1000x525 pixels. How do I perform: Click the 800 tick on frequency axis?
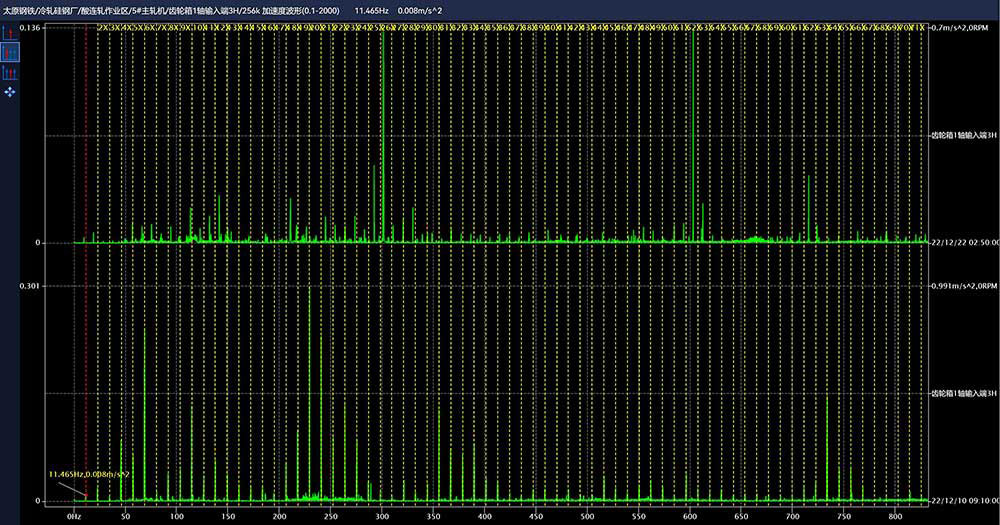point(895,516)
